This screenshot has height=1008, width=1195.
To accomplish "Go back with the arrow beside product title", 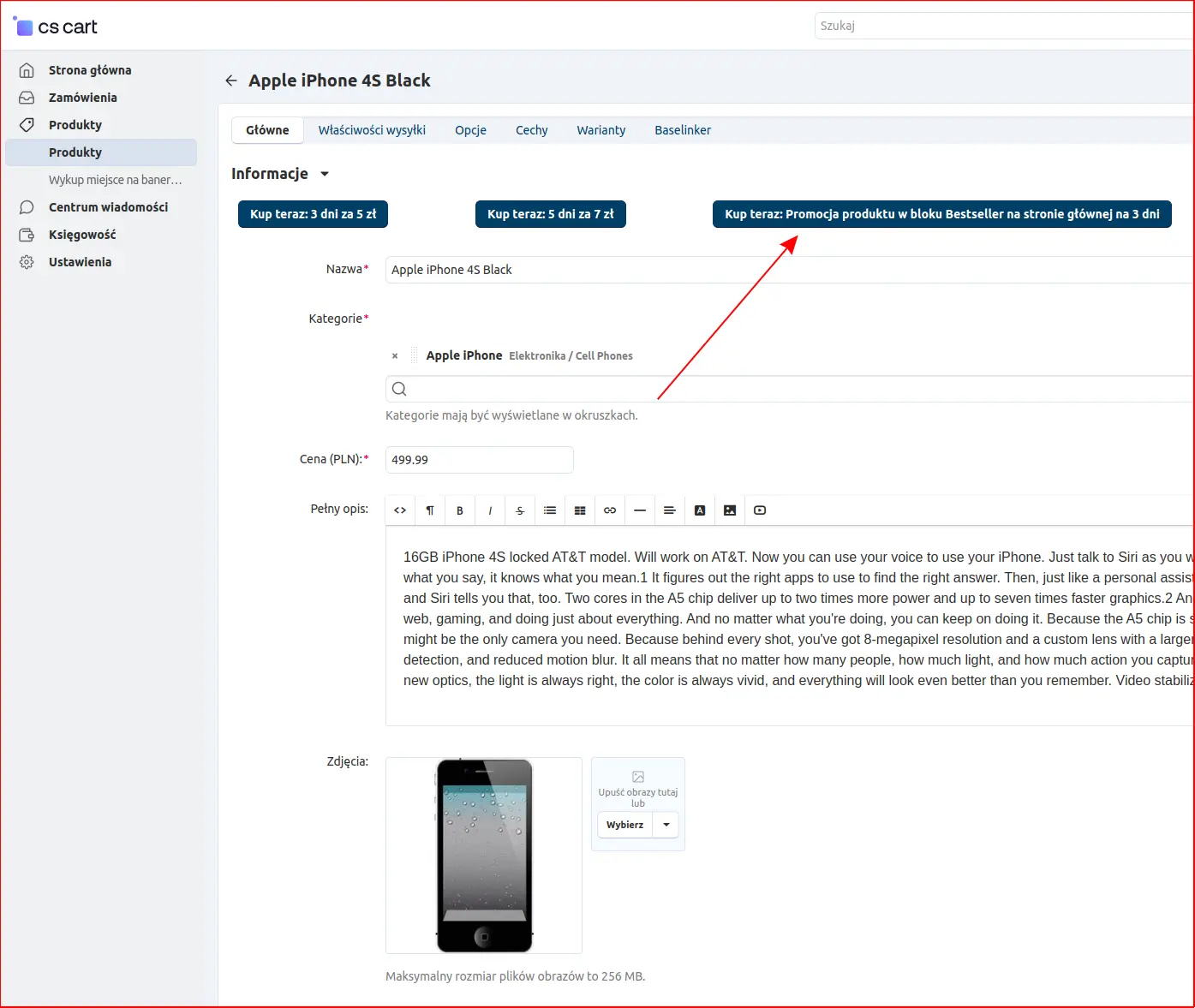I will (x=230, y=81).
